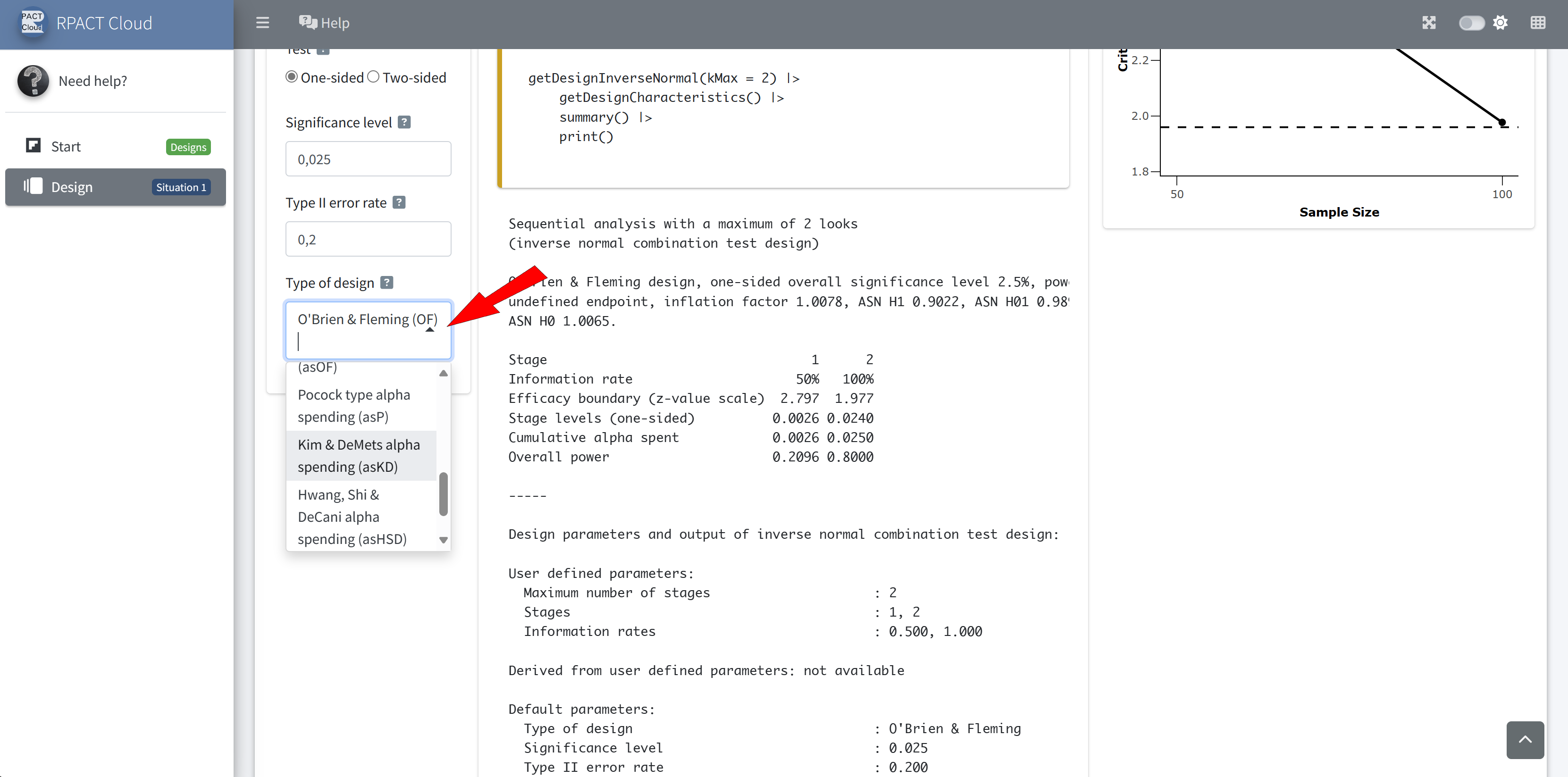Click the fullscreen expand icon in header
Image resolution: width=1568 pixels, height=777 pixels.
pyautogui.click(x=1429, y=23)
